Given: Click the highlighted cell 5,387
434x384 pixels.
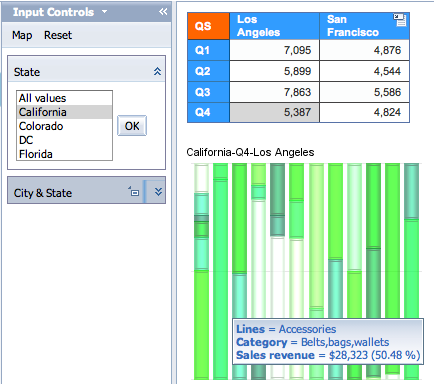Looking at the screenshot, I should point(274,112).
